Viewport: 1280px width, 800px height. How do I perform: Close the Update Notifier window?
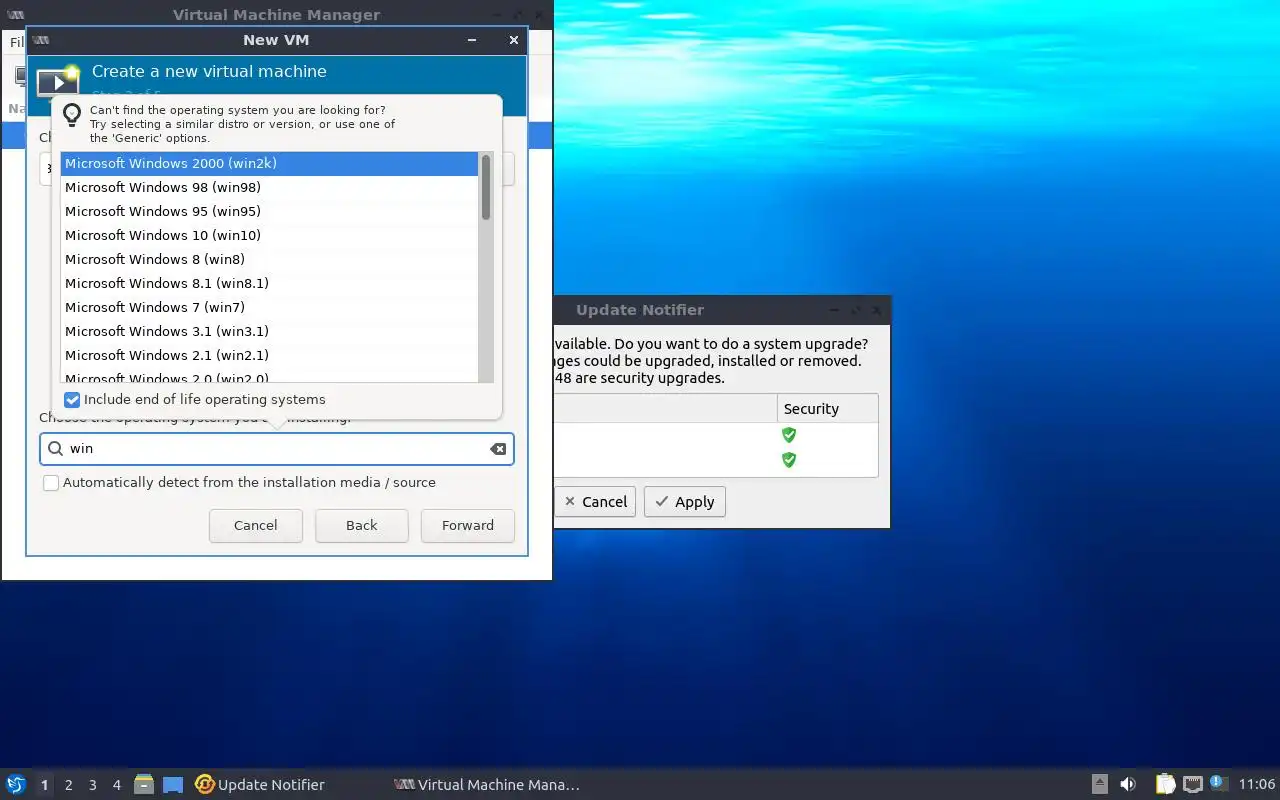pyautogui.click(x=877, y=310)
